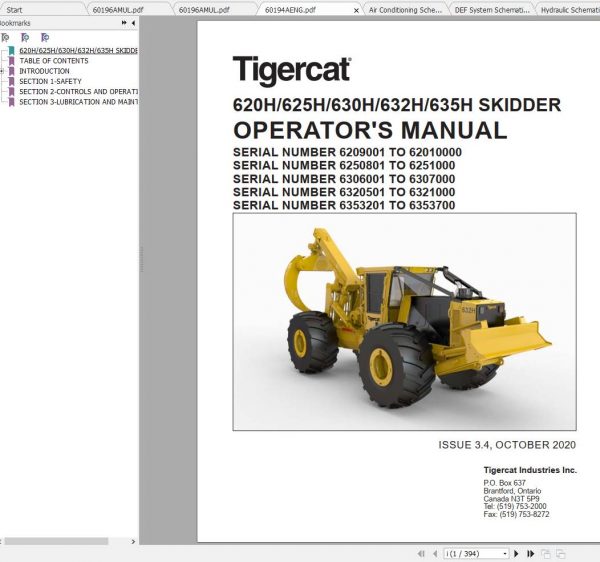The image size is (600, 562).
Task: Click the OPERATOR'S MANUAL title text
Action: [370, 130]
